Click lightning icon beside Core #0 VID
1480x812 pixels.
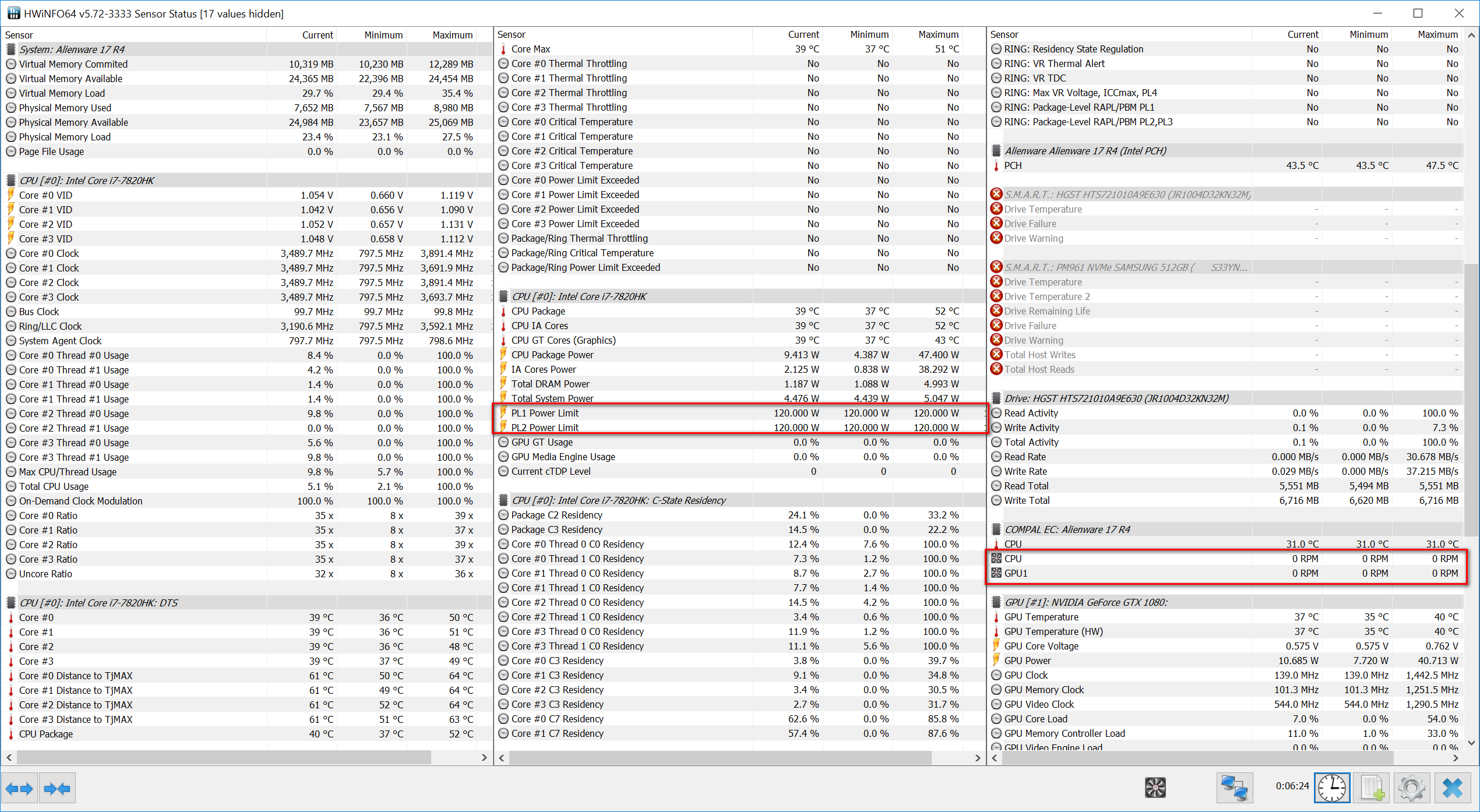point(10,195)
